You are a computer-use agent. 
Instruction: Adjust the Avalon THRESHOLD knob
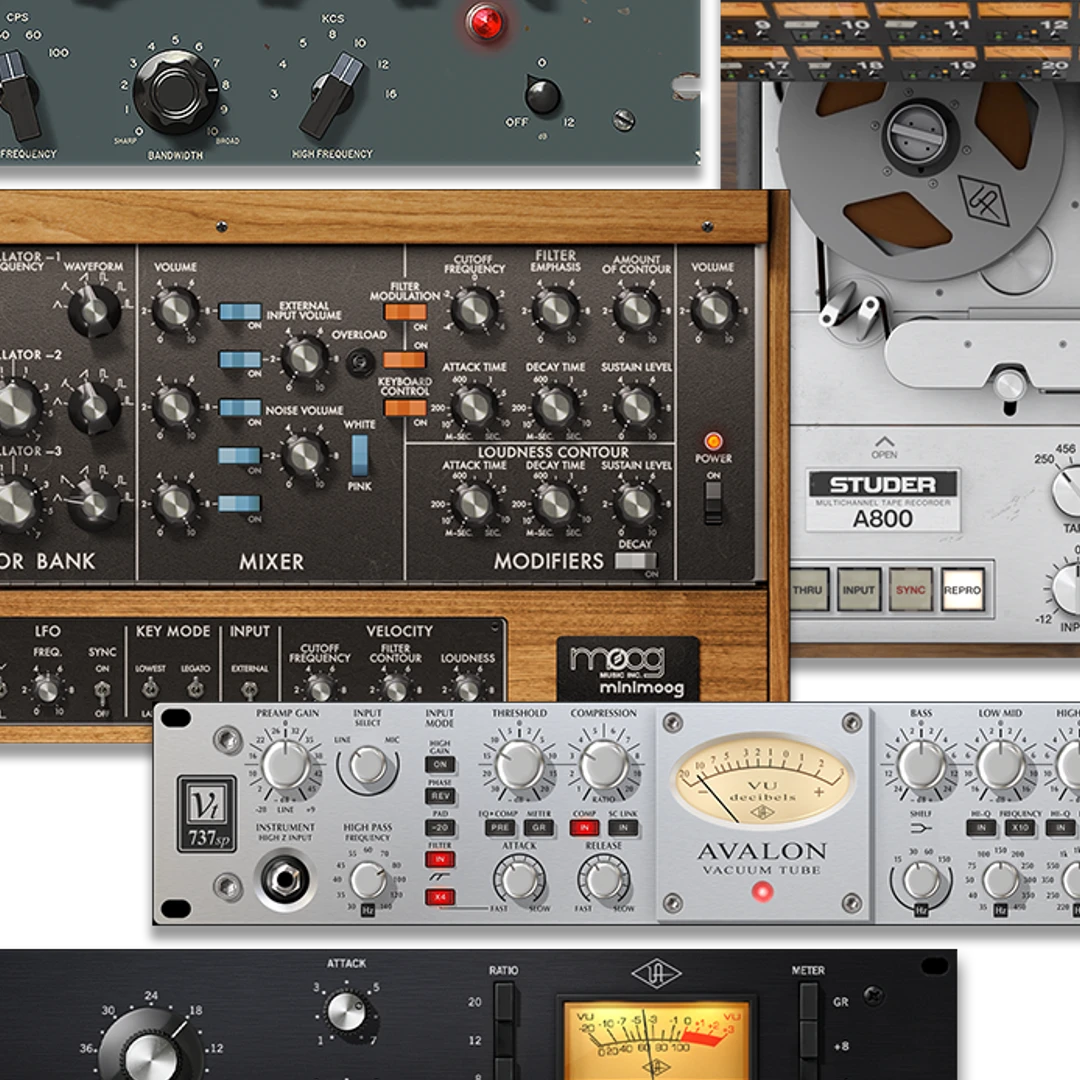(x=519, y=765)
